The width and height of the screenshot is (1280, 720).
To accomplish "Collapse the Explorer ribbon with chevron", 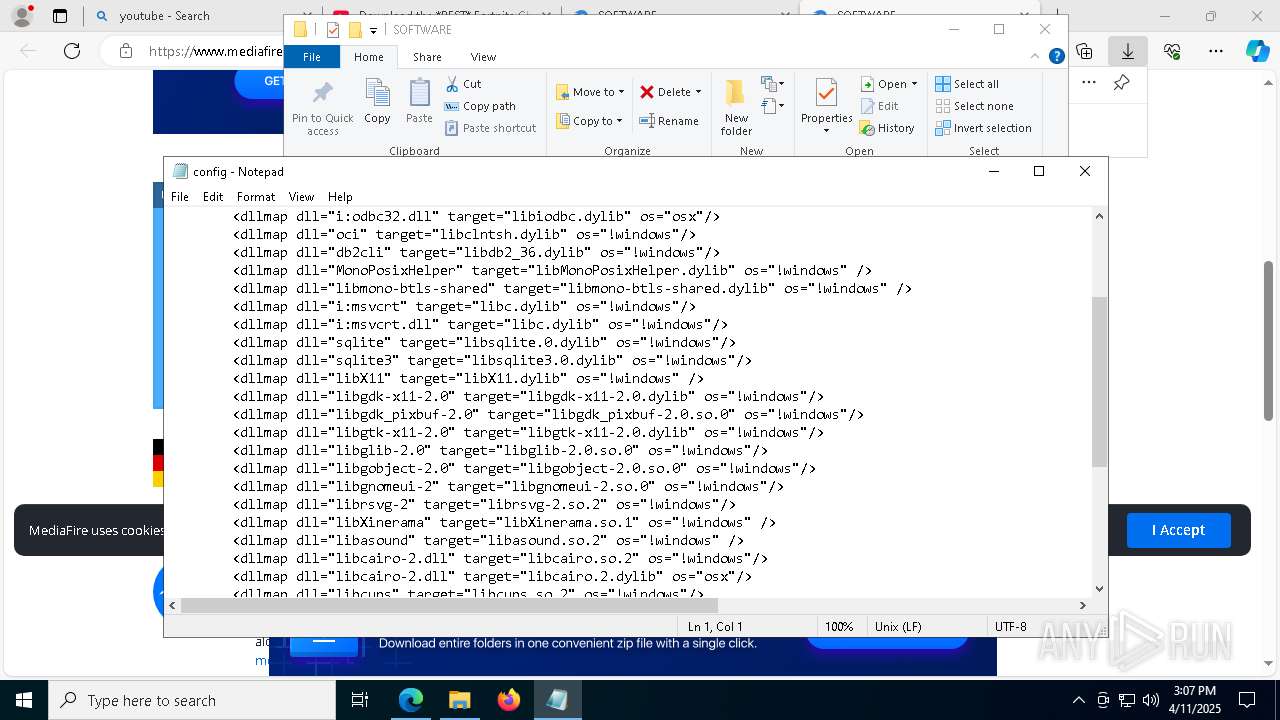I will (x=1035, y=56).
